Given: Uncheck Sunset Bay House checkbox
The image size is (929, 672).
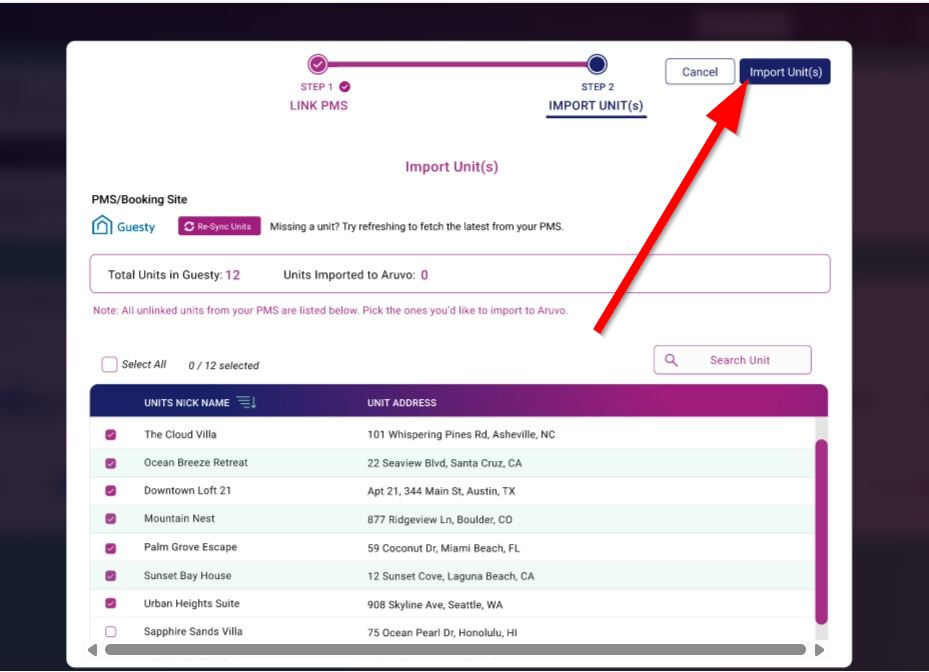Looking at the screenshot, I should point(111,575).
